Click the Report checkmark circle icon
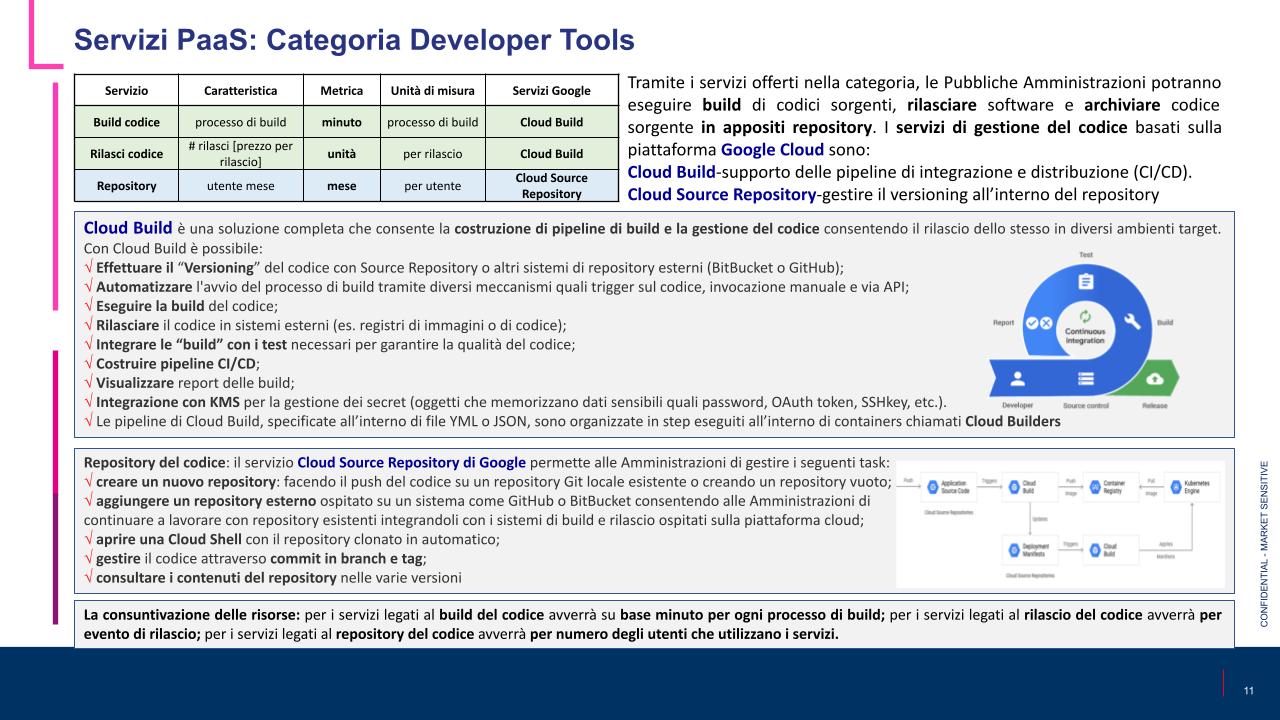Image resolution: width=1280 pixels, height=720 pixels. pyautogui.click(x=1032, y=323)
